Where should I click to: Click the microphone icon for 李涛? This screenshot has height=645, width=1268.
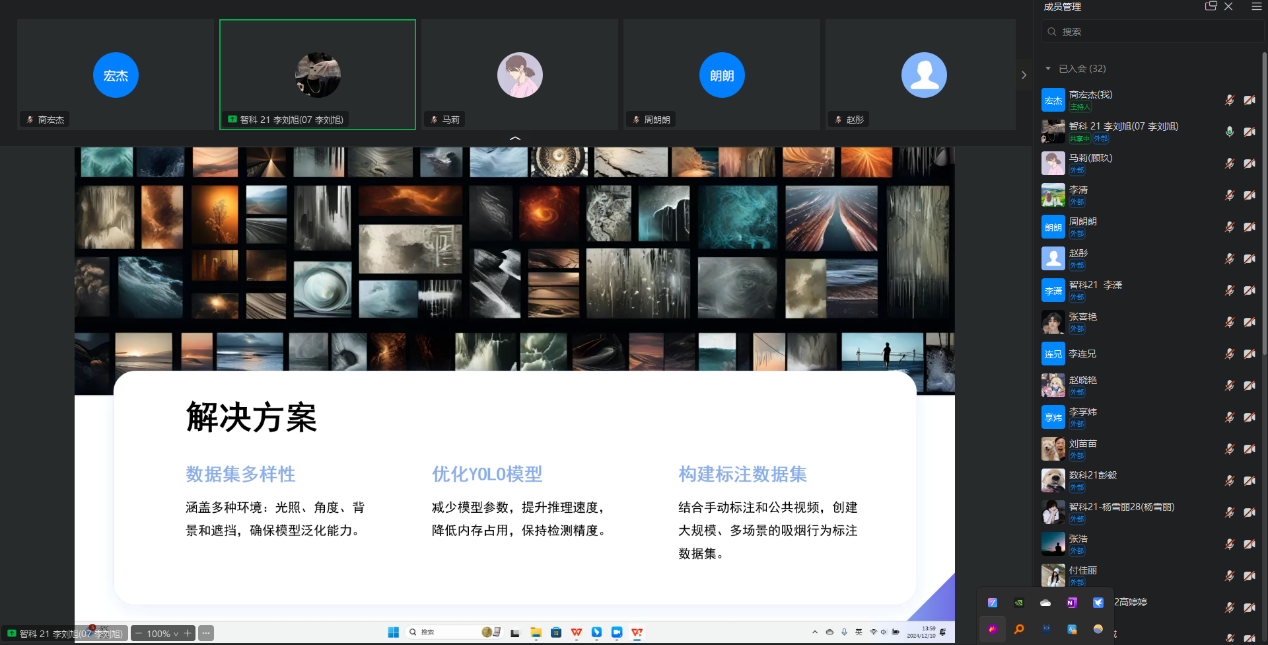(1230, 195)
